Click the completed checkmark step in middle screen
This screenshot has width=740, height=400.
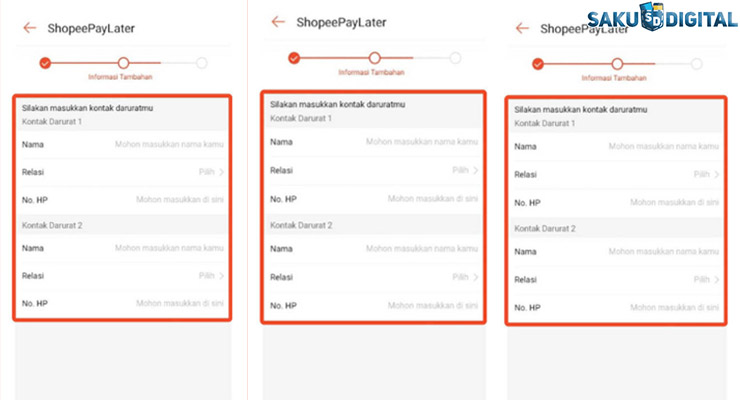pos(294,58)
